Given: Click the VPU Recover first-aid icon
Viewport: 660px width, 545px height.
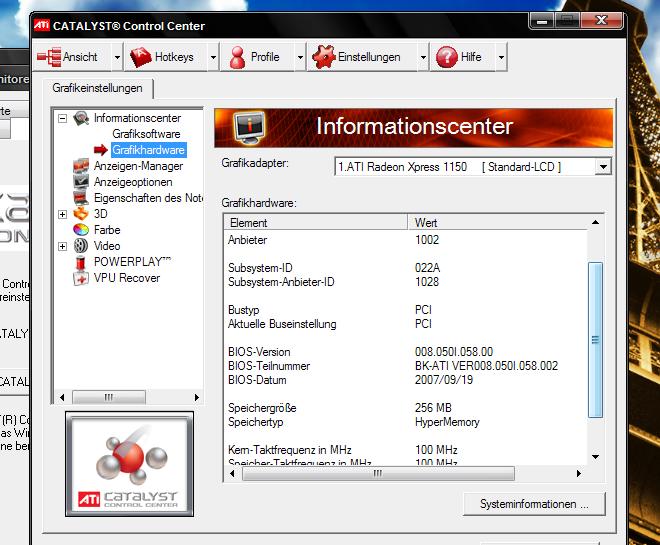Looking at the screenshot, I should click(81, 278).
